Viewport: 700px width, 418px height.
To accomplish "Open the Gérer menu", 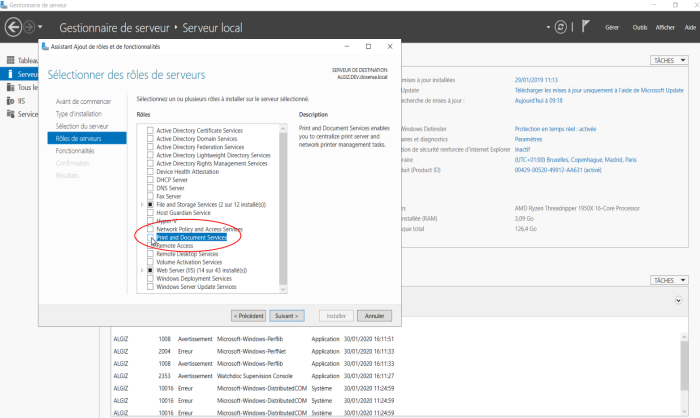I will [x=612, y=27].
